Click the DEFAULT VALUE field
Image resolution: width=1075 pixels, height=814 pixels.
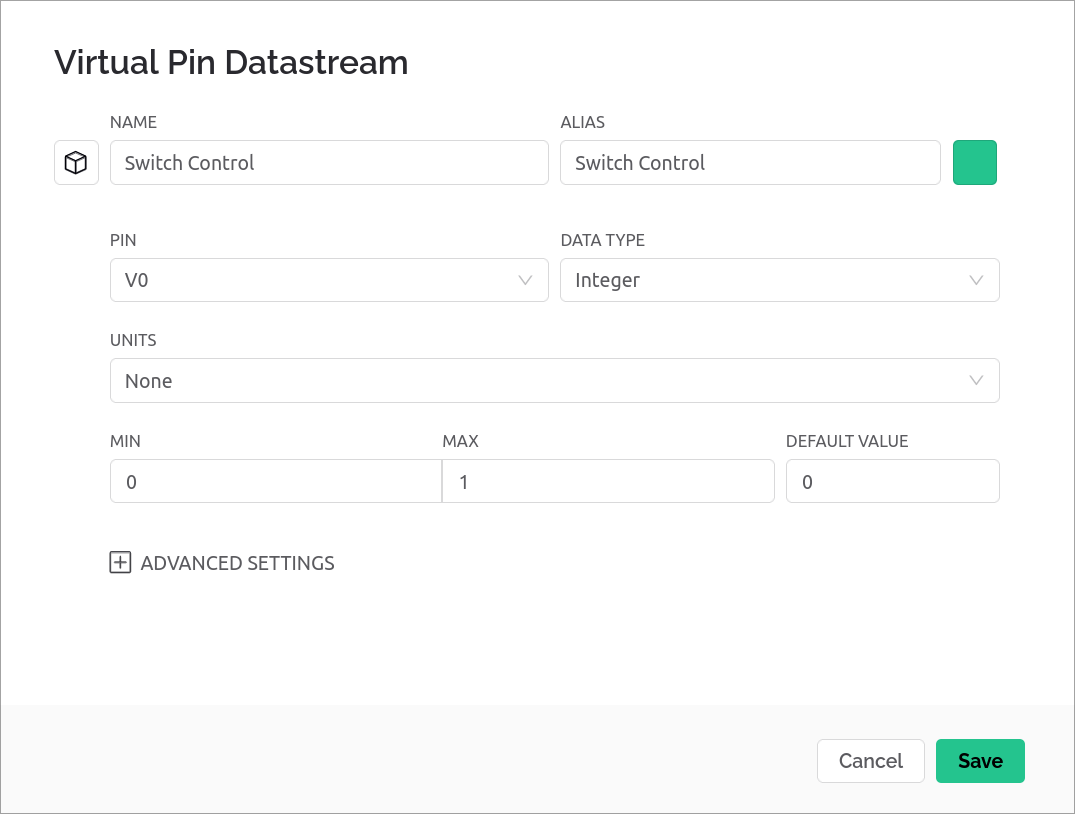point(893,481)
